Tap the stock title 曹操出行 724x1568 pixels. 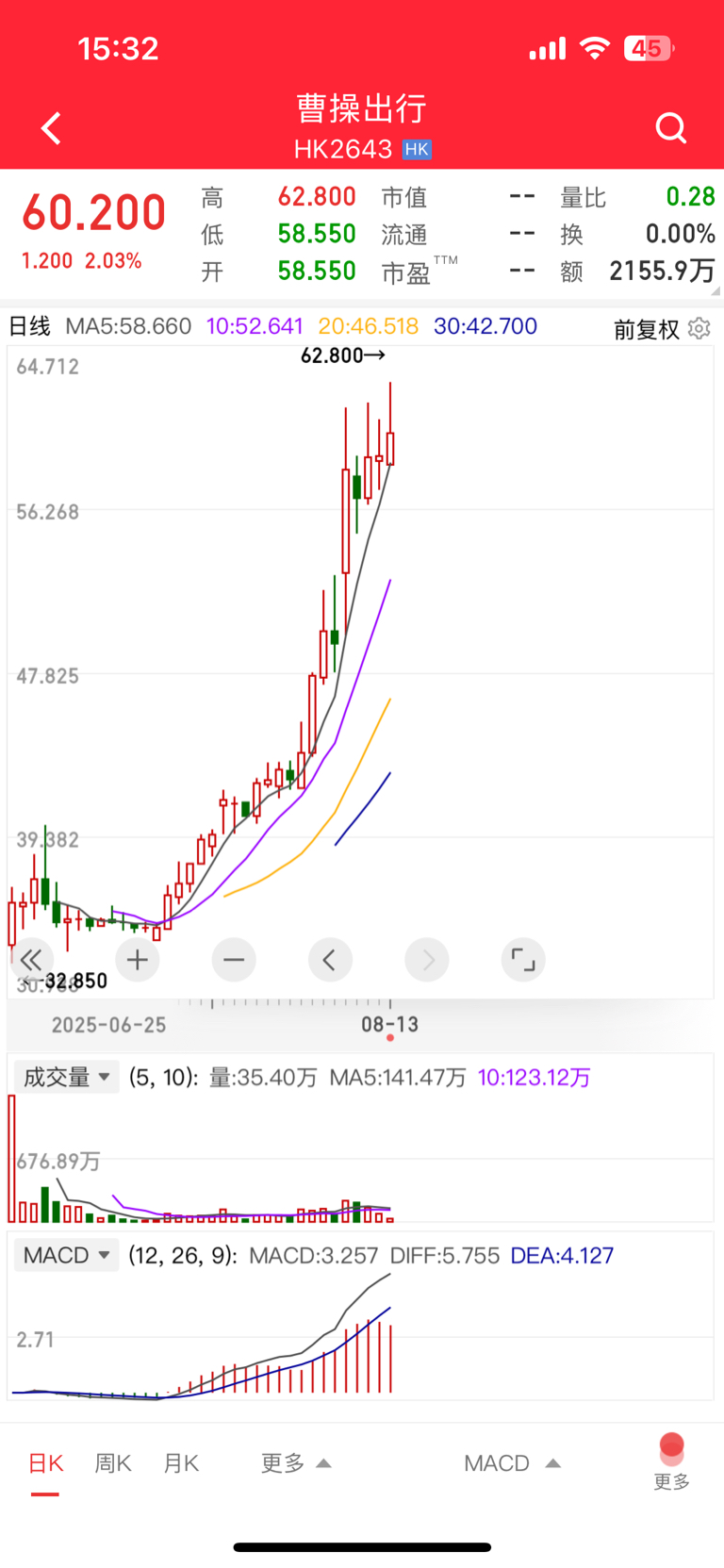coord(362,108)
